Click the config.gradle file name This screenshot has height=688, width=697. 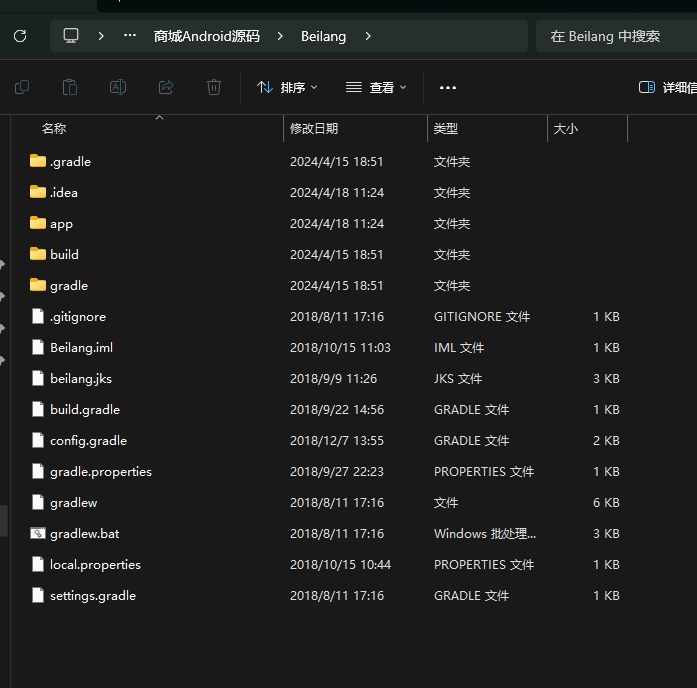point(88,441)
